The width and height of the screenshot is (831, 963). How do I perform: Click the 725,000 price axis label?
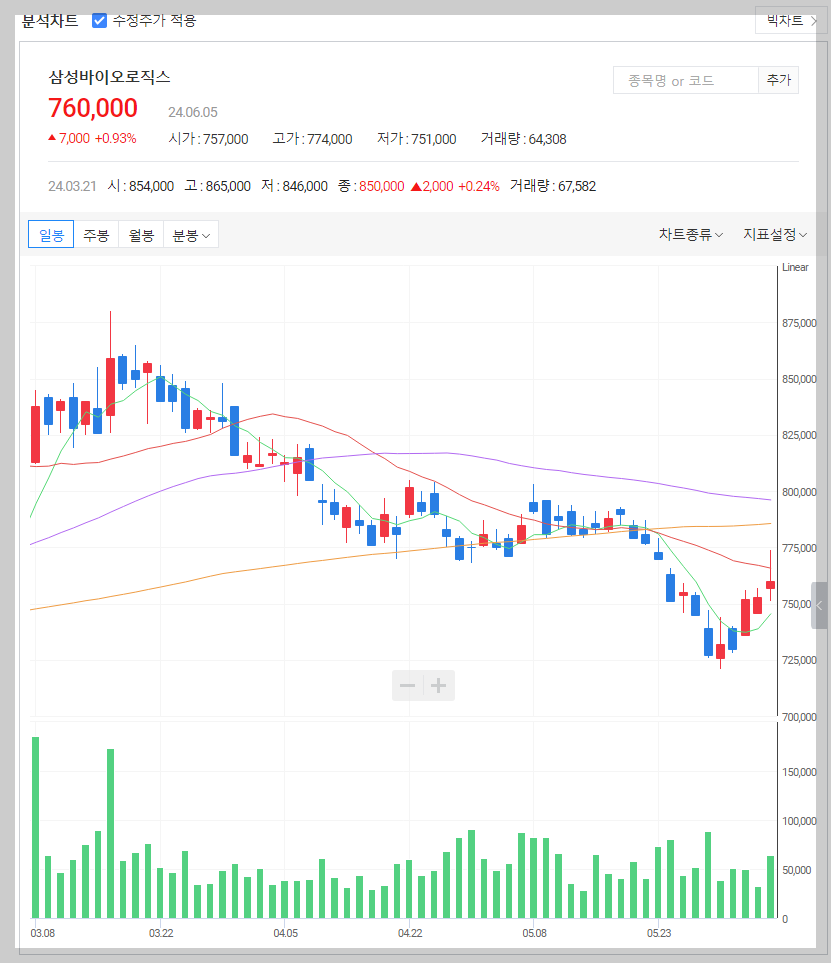tap(799, 660)
